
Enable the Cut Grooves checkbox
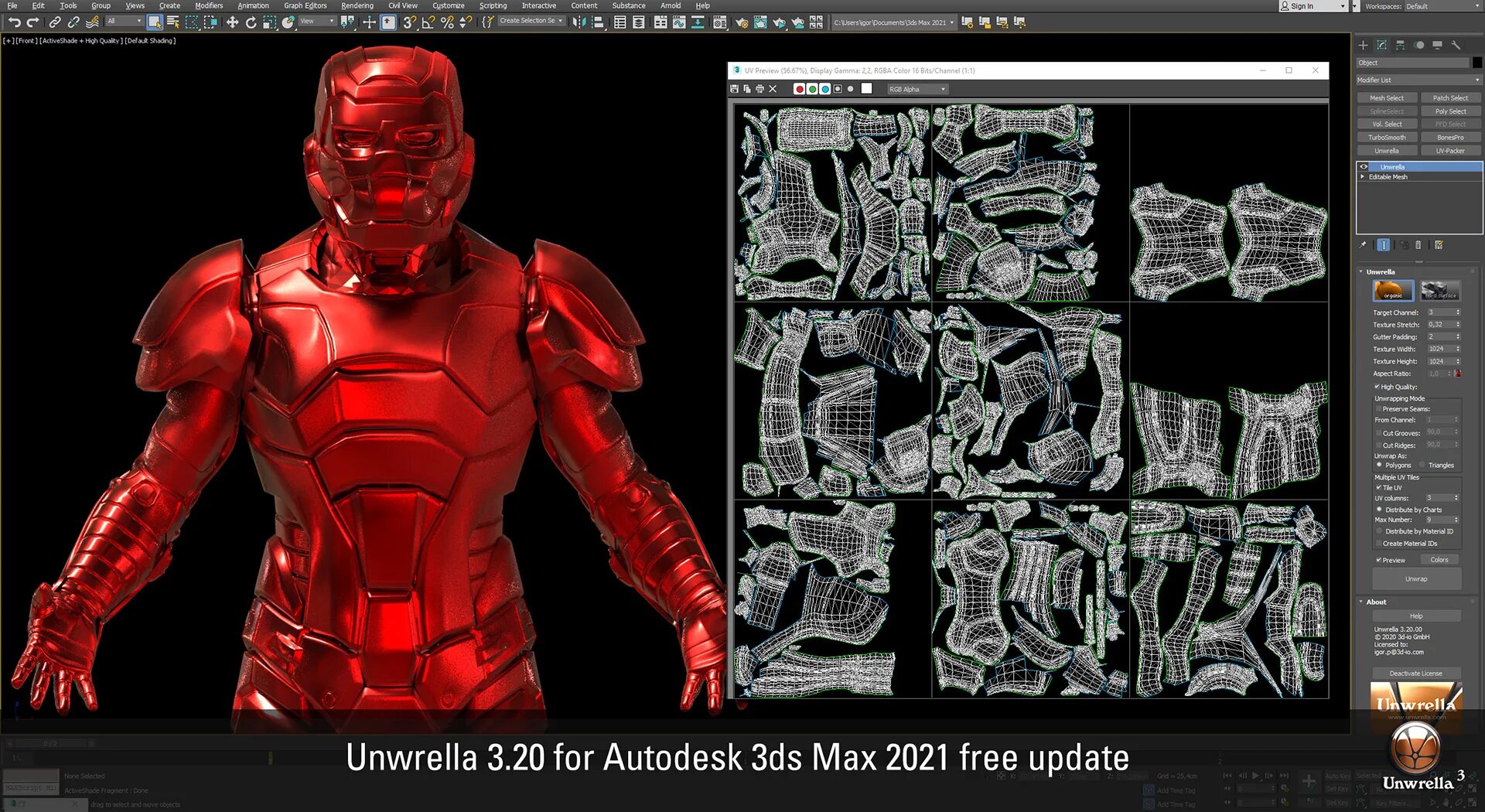1378,433
